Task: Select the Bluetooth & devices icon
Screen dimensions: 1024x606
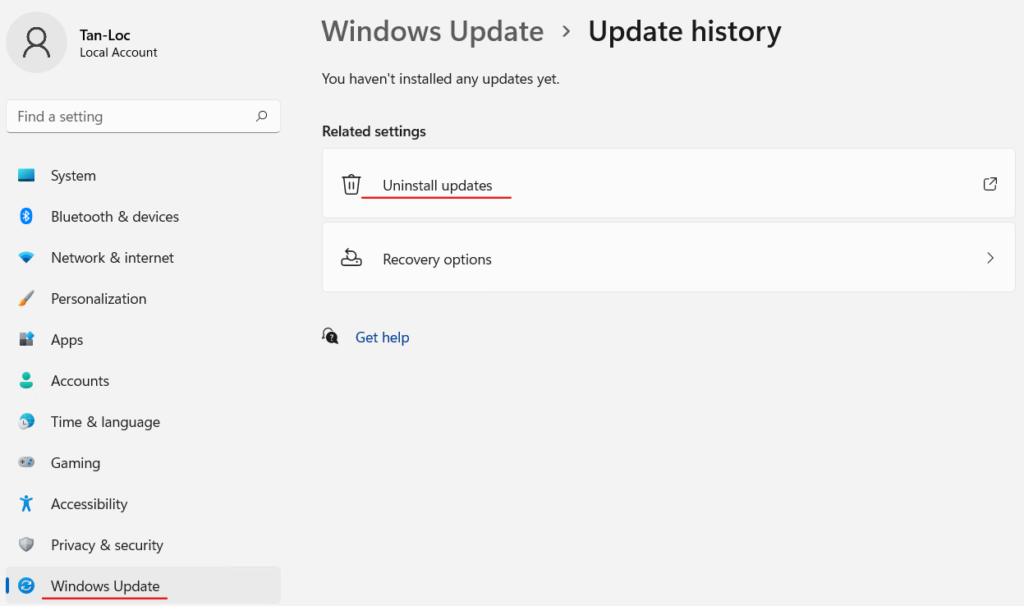Action: [x=27, y=216]
